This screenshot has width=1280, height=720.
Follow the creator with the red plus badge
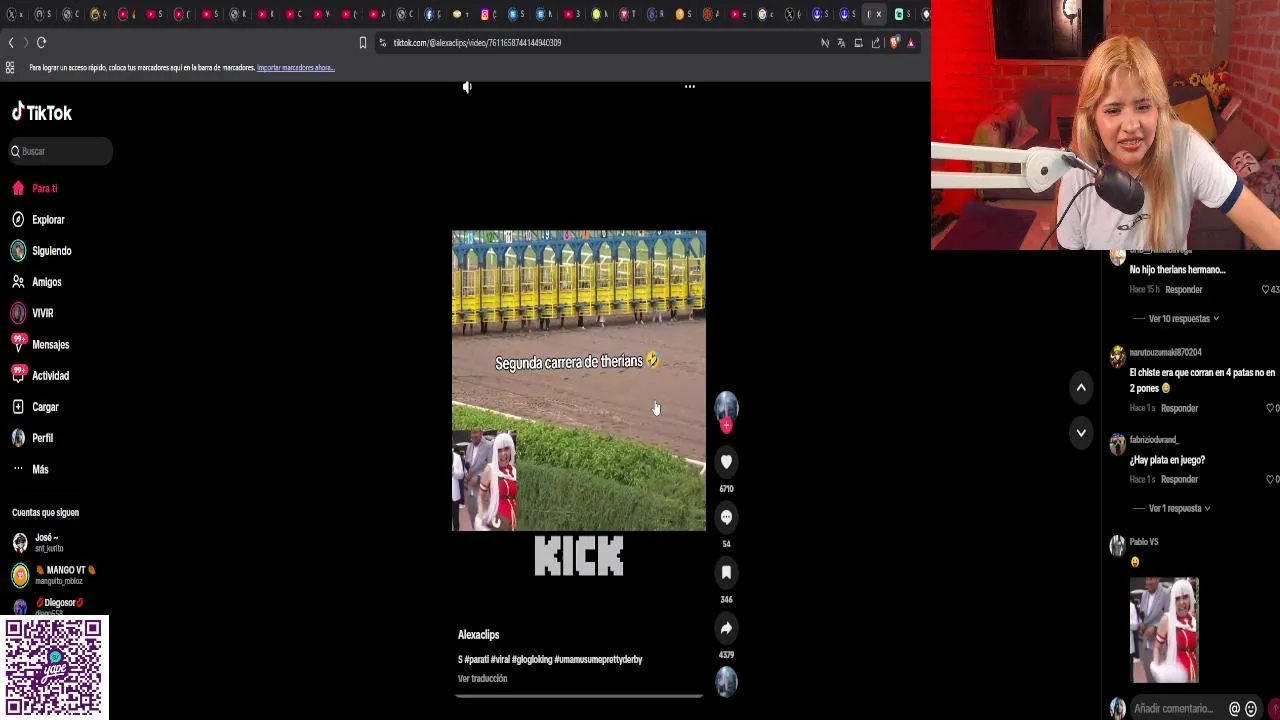[x=726, y=426]
